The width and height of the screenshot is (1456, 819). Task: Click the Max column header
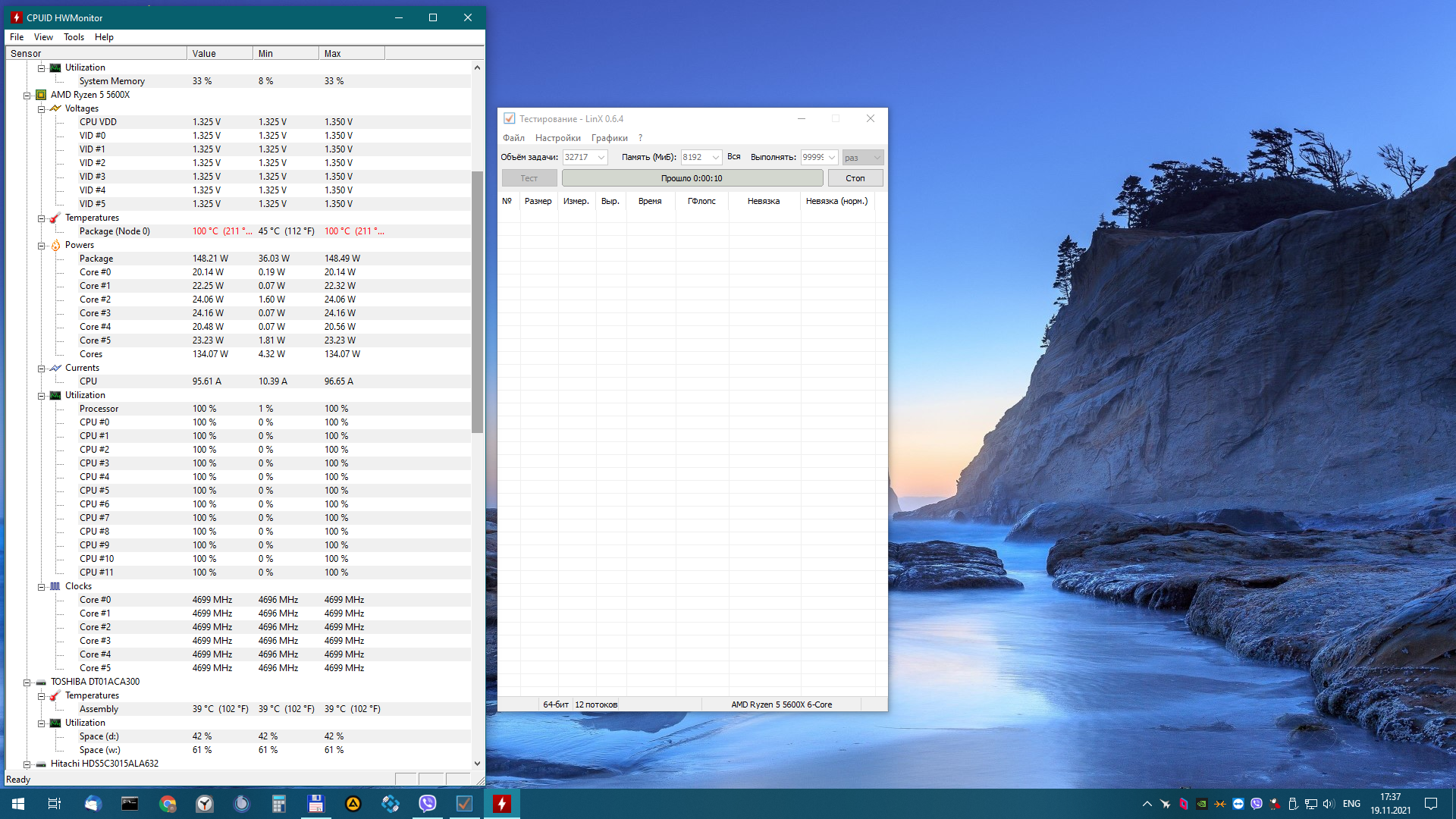351,54
